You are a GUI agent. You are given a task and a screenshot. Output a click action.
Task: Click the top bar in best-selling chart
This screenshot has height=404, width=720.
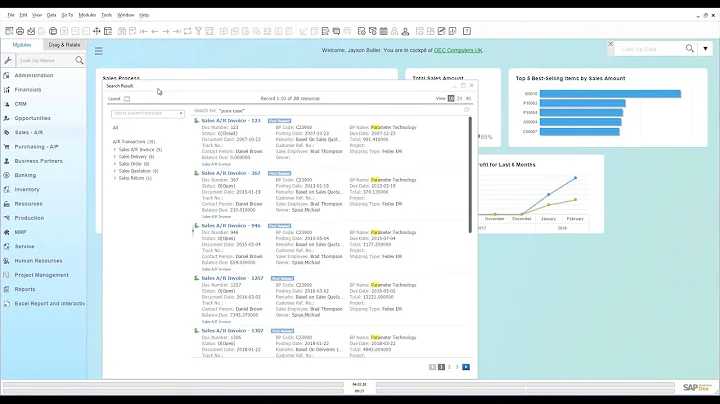(610, 94)
